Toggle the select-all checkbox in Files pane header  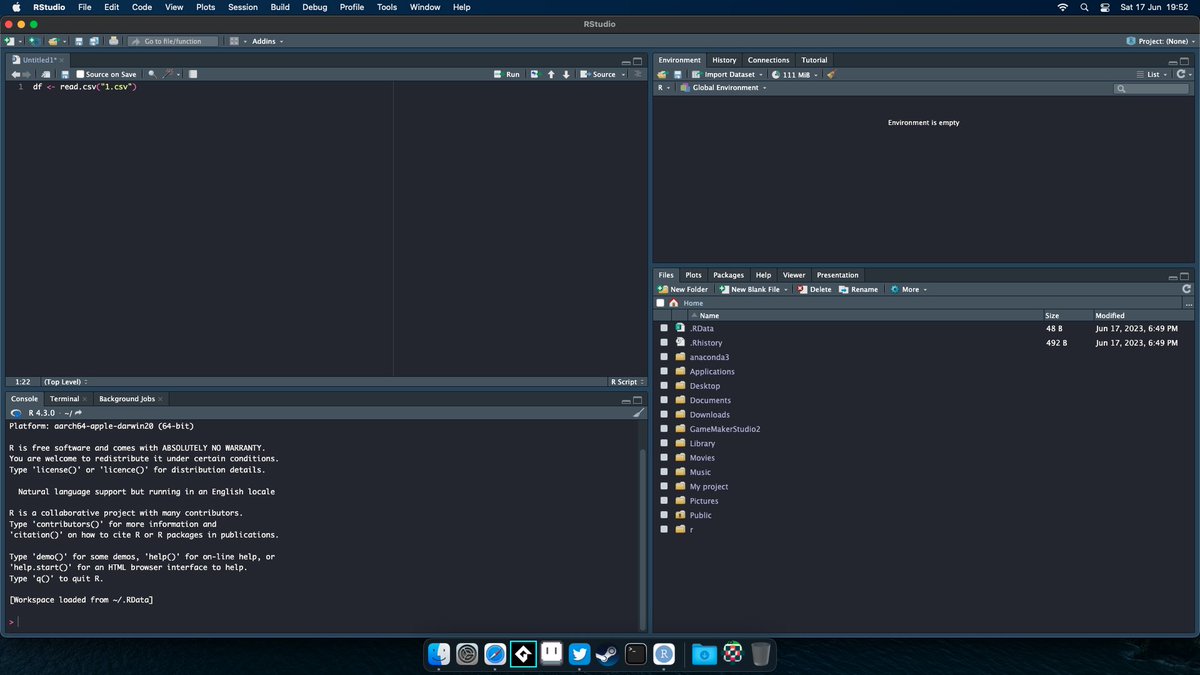(660, 303)
